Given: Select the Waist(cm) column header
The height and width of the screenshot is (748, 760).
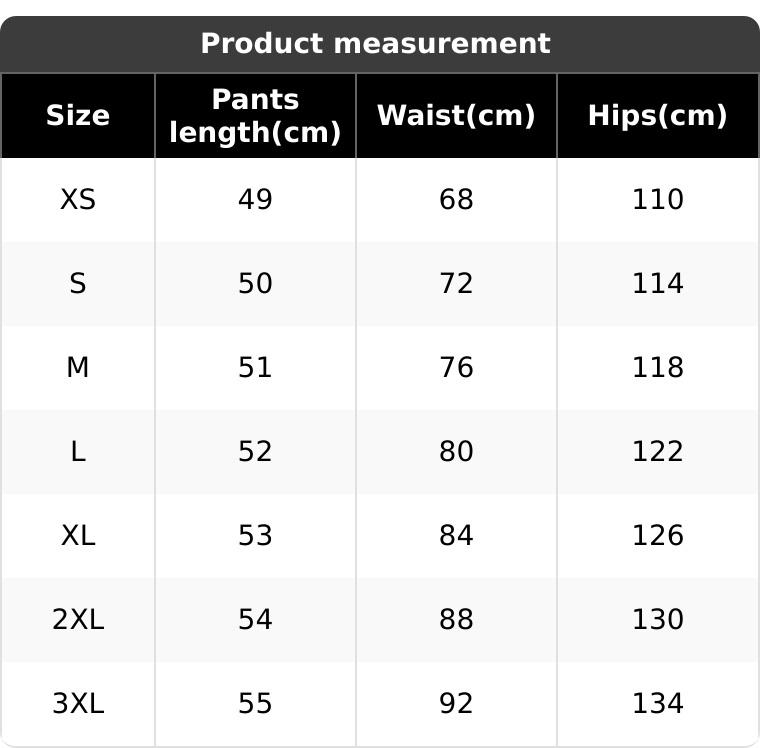Looking at the screenshot, I should click(x=456, y=116).
